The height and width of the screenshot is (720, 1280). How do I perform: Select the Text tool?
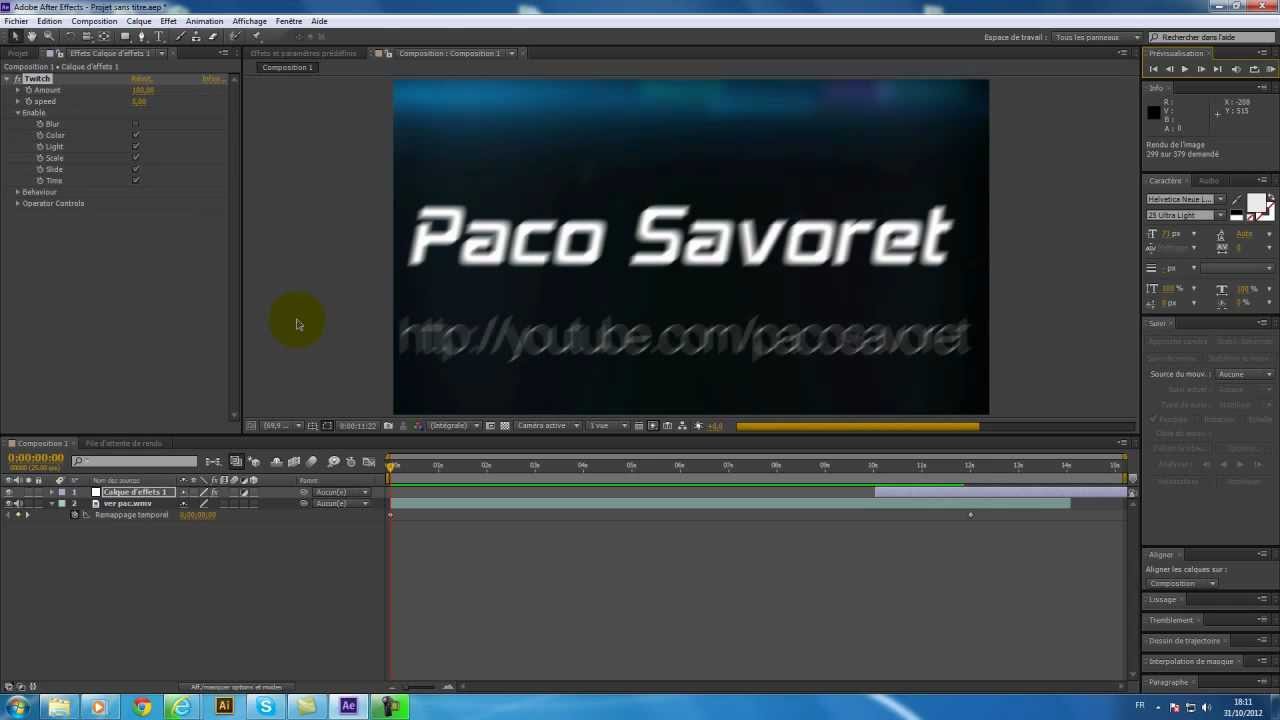click(159, 37)
